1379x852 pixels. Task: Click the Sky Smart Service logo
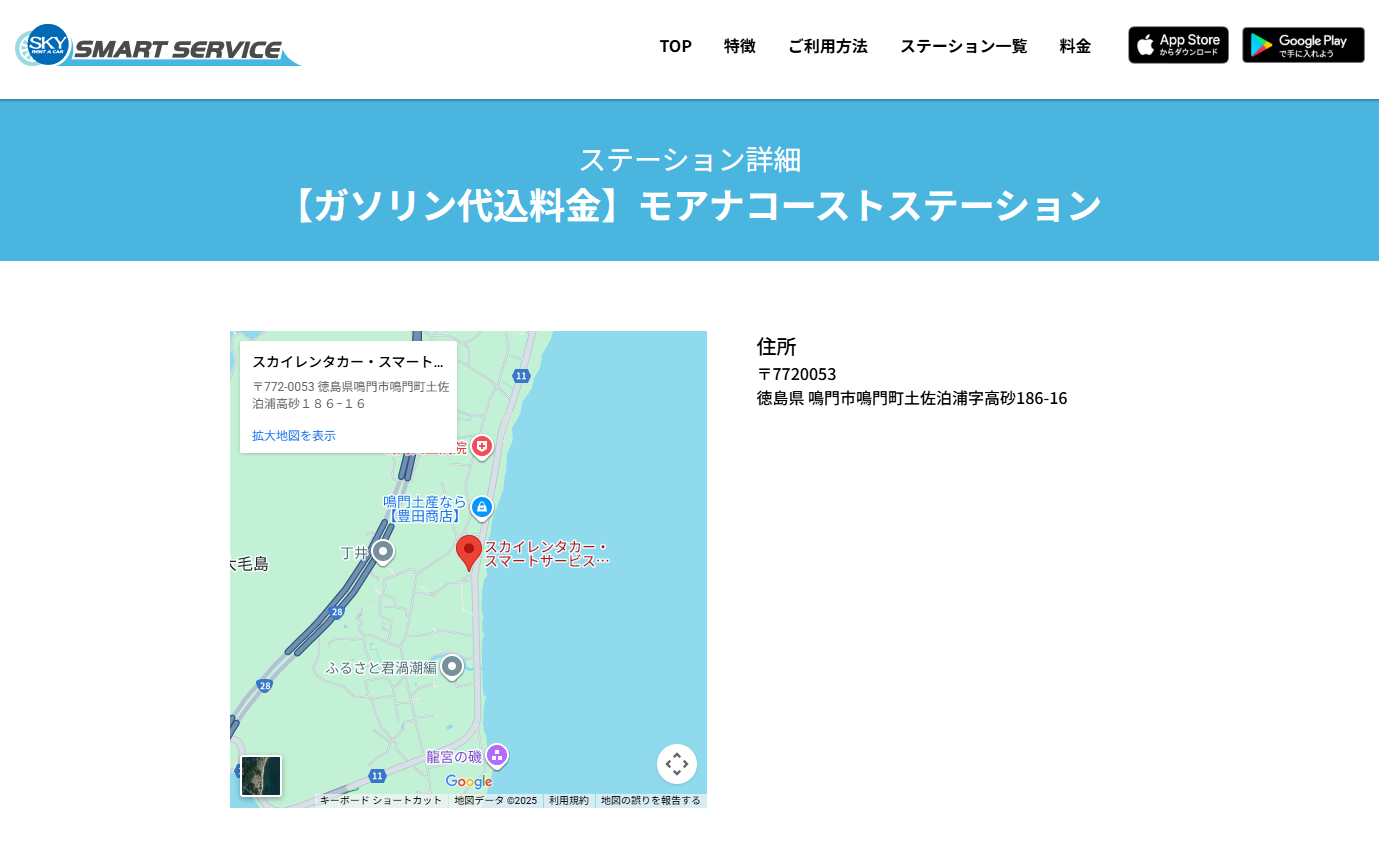click(x=157, y=46)
